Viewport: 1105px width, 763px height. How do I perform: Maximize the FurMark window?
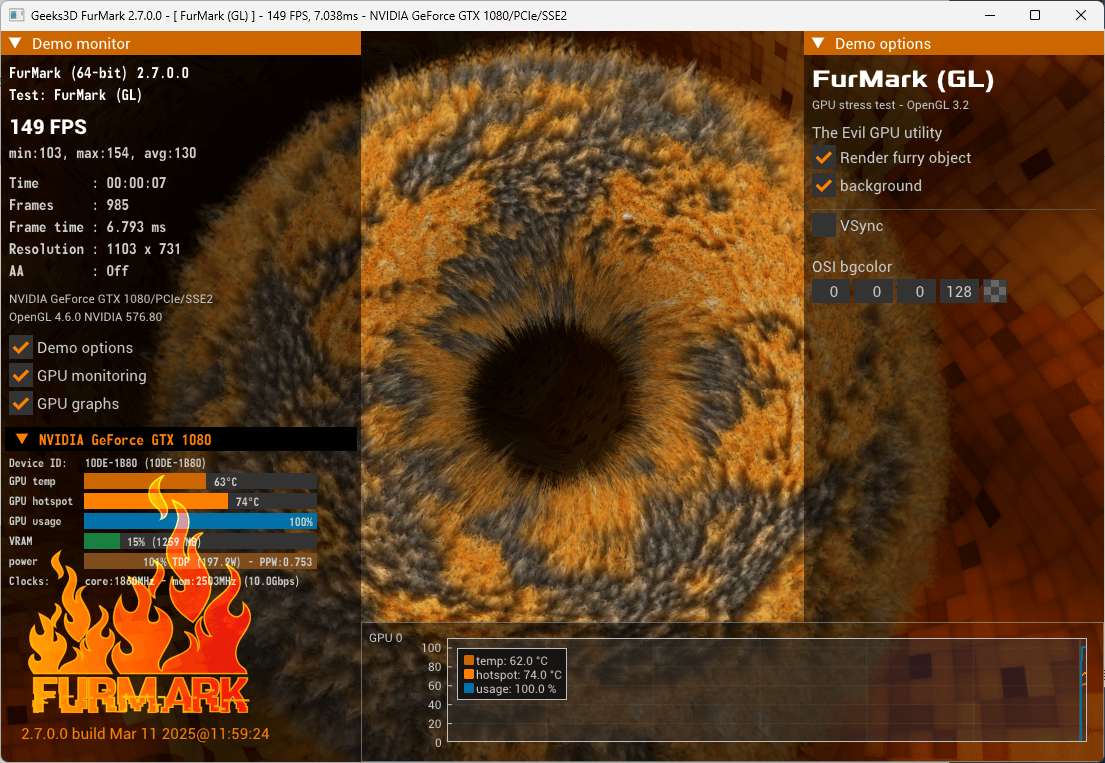tap(1035, 15)
